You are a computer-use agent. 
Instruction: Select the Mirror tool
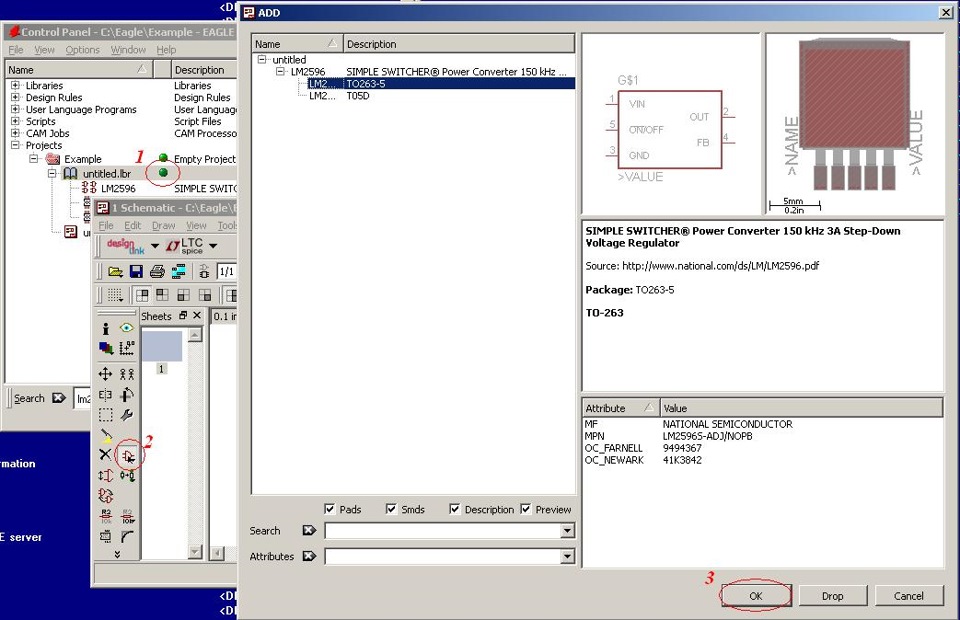(105, 395)
